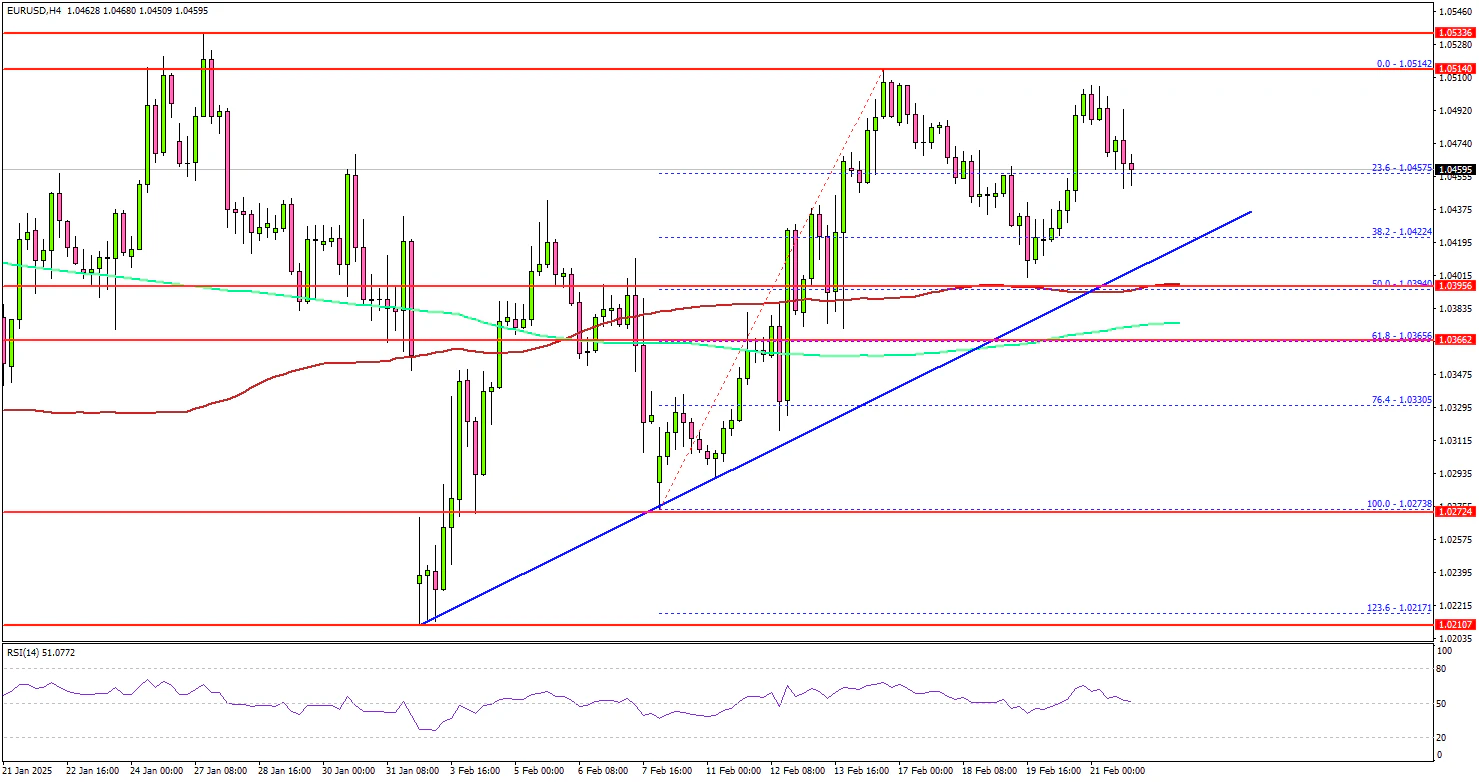Select the 1.05336 red price tag
1479x782 pixels.
pyautogui.click(x=1456, y=33)
